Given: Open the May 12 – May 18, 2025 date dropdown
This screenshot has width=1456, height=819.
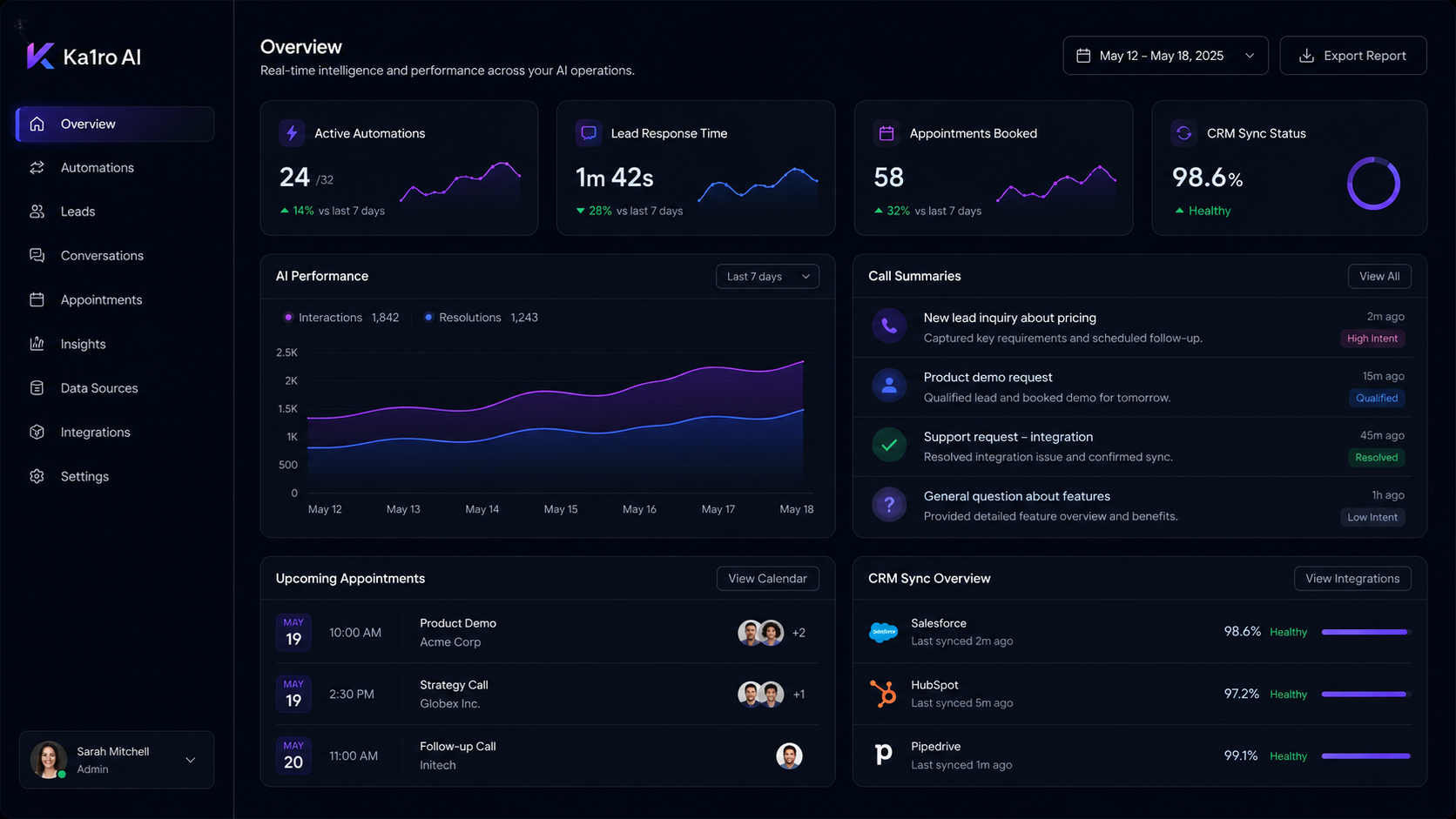Looking at the screenshot, I should point(1165,56).
